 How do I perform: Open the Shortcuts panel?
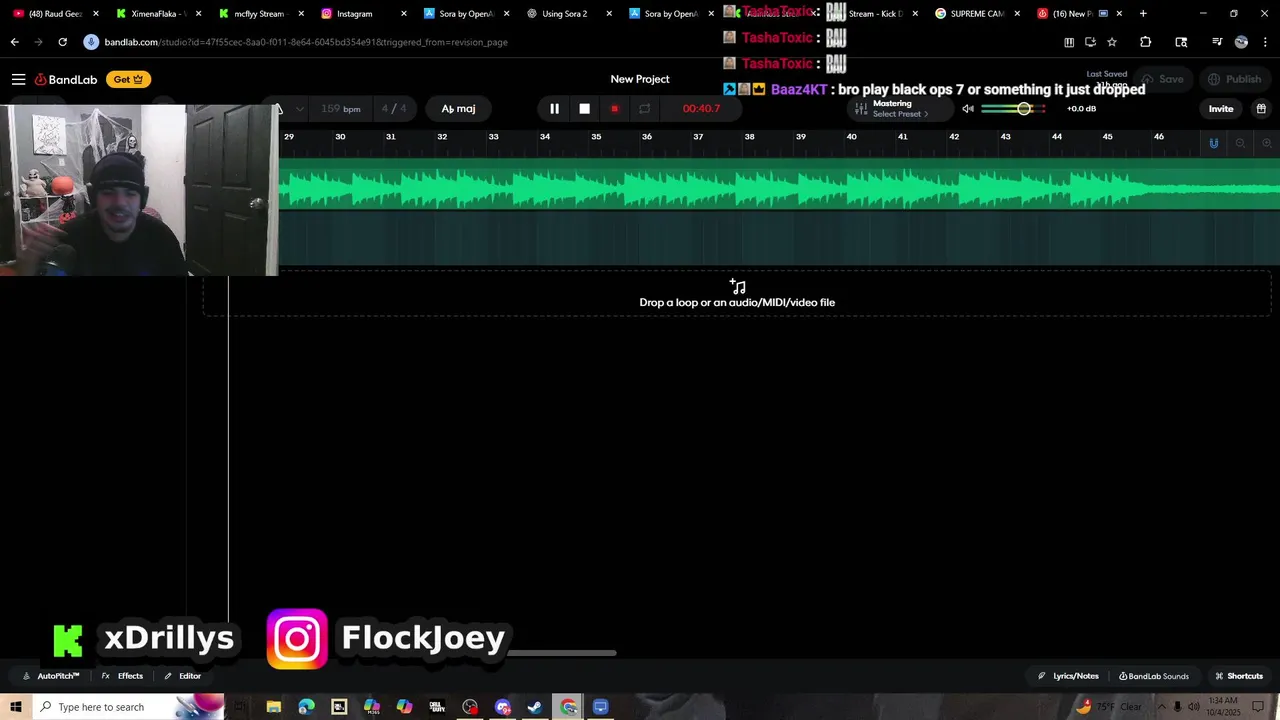pos(1239,676)
